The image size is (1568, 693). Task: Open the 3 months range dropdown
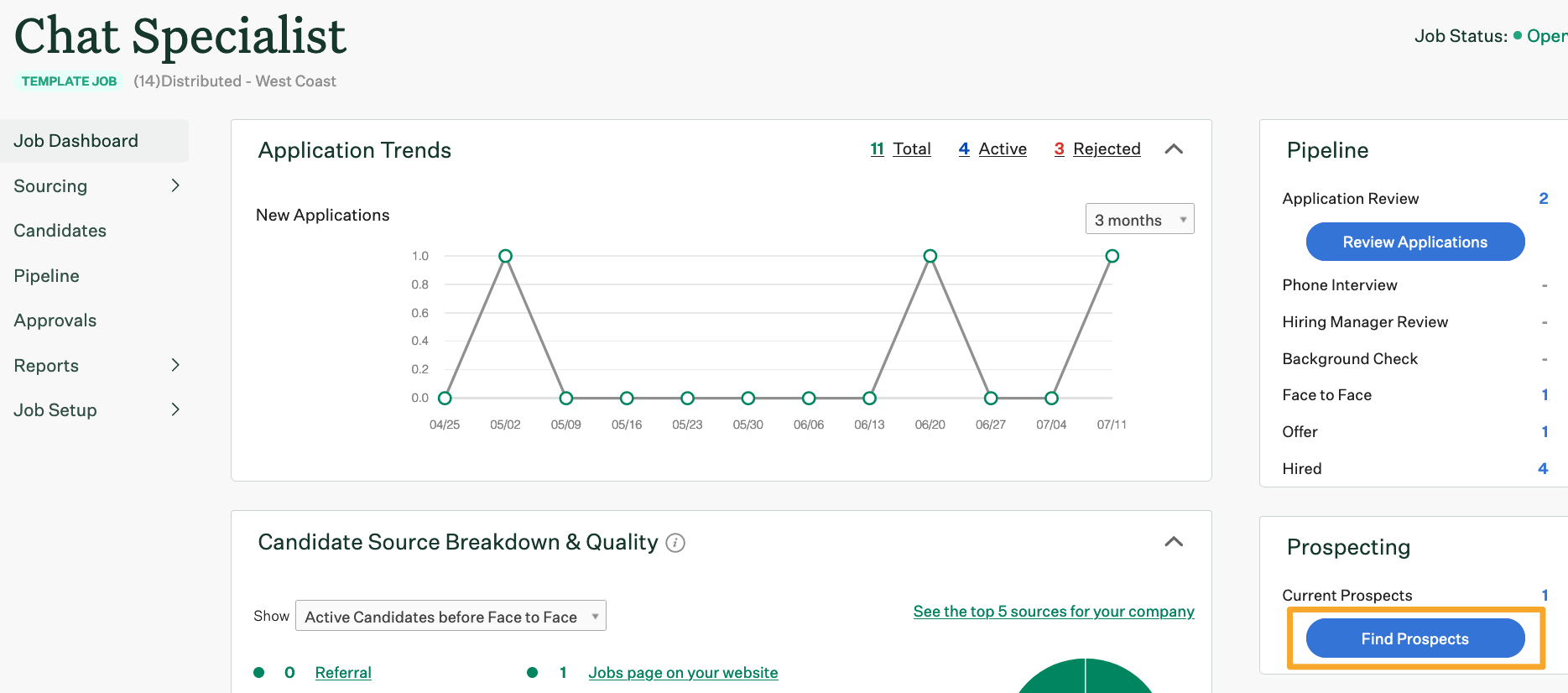point(1139,219)
